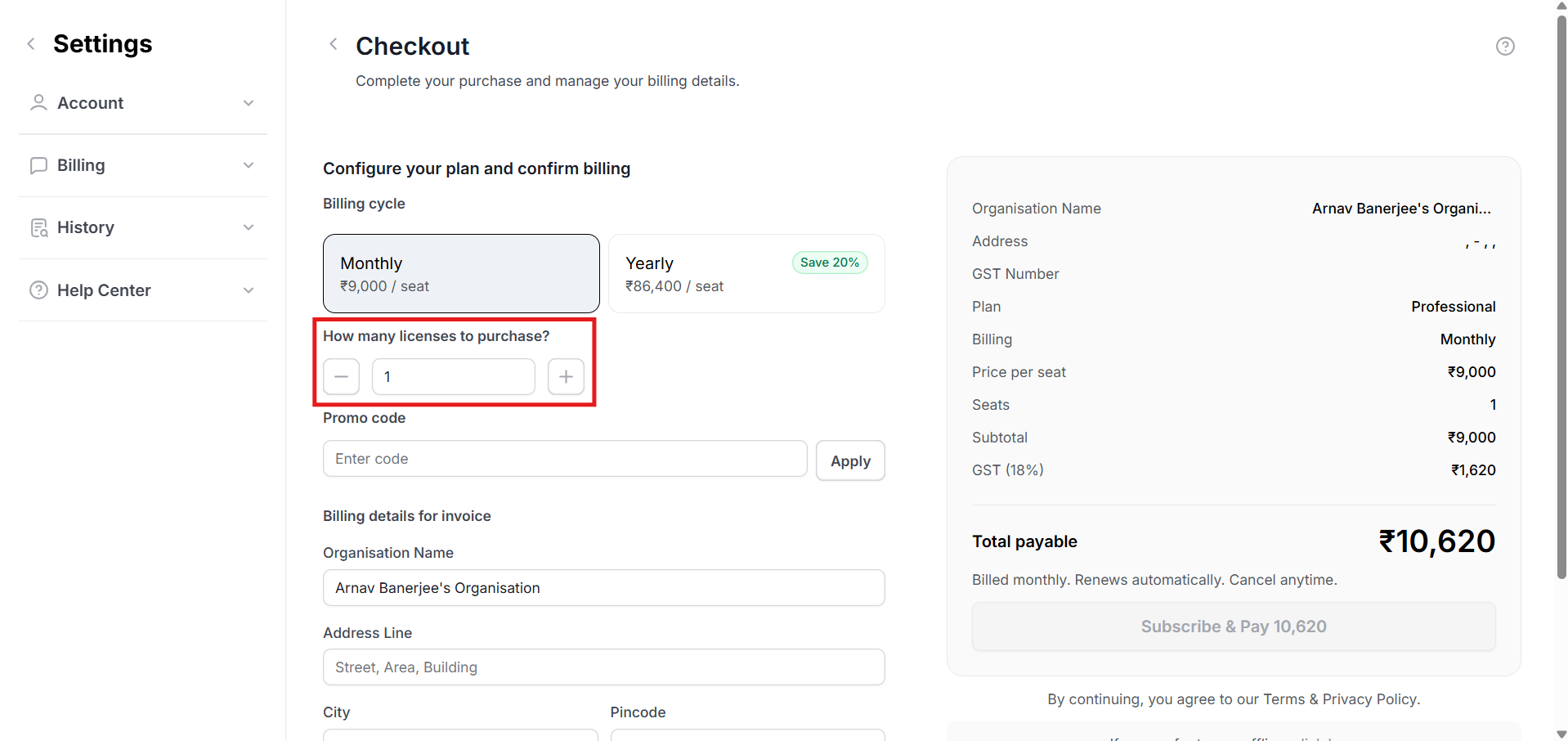Select the Monthly billing cycle

(461, 274)
